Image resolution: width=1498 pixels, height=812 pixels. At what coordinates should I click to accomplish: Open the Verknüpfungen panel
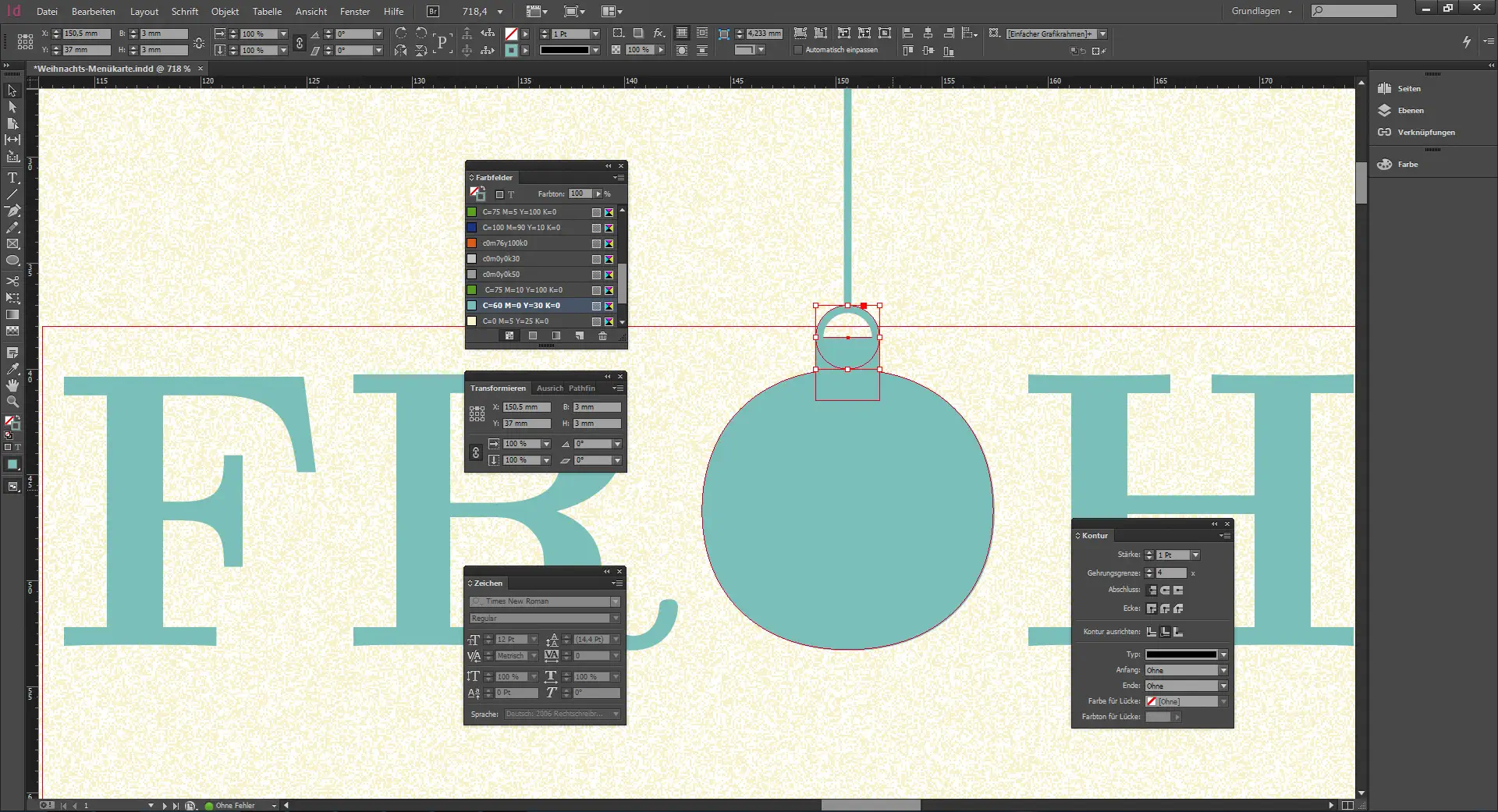tap(1425, 133)
